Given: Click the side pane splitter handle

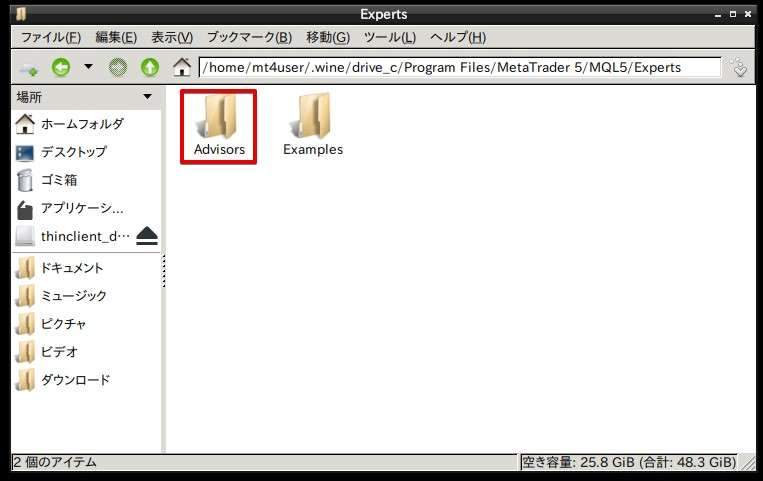Looking at the screenshot, I should [x=164, y=270].
